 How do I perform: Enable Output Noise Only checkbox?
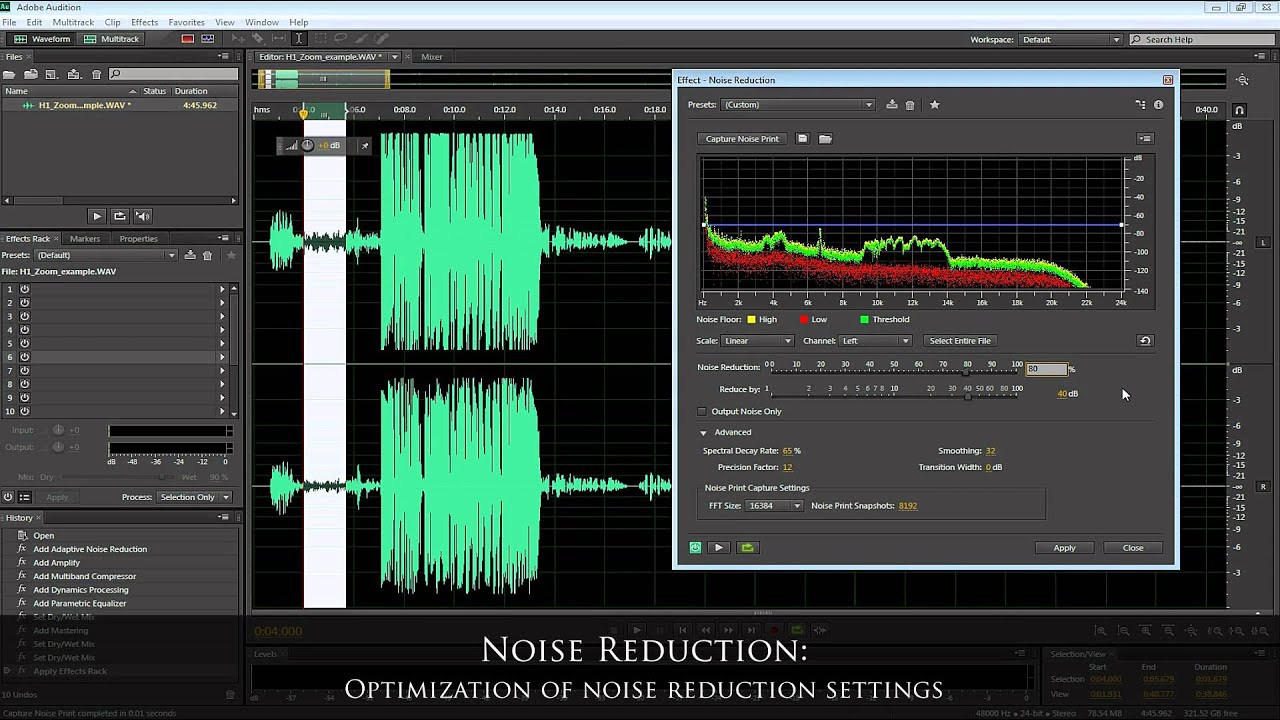pos(702,411)
